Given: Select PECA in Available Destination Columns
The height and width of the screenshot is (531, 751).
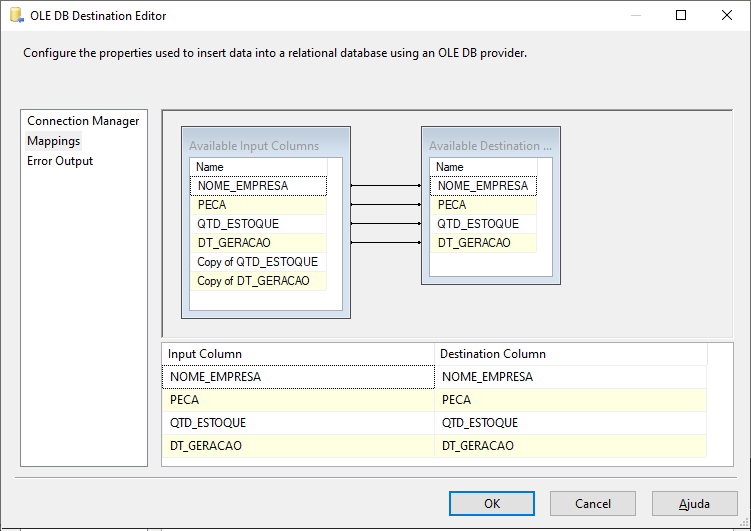Looking at the screenshot, I should tap(483, 205).
